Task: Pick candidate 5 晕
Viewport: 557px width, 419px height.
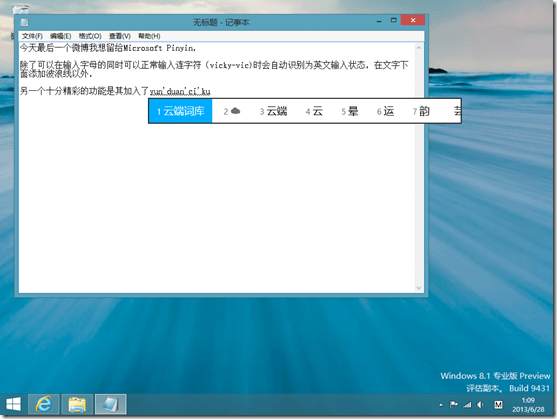Action: (350, 111)
